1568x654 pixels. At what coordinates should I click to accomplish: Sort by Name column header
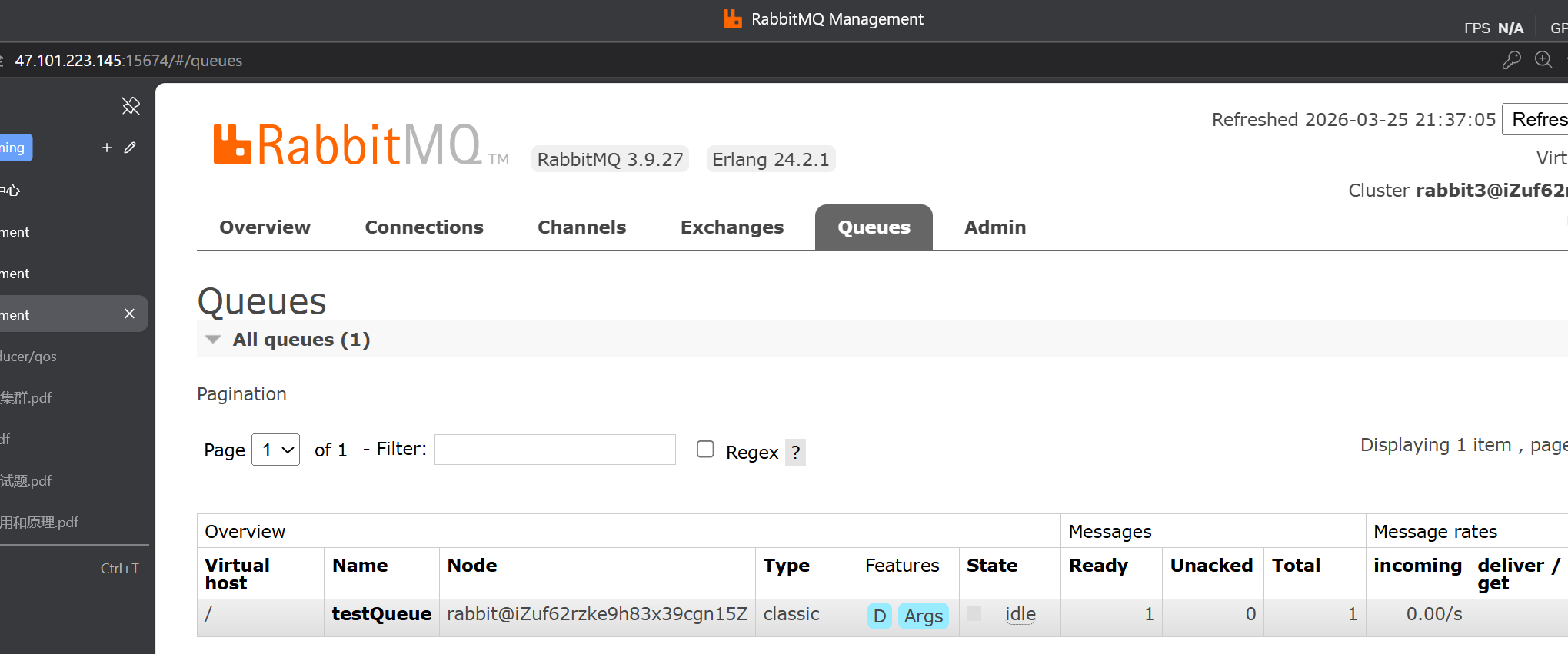(360, 566)
